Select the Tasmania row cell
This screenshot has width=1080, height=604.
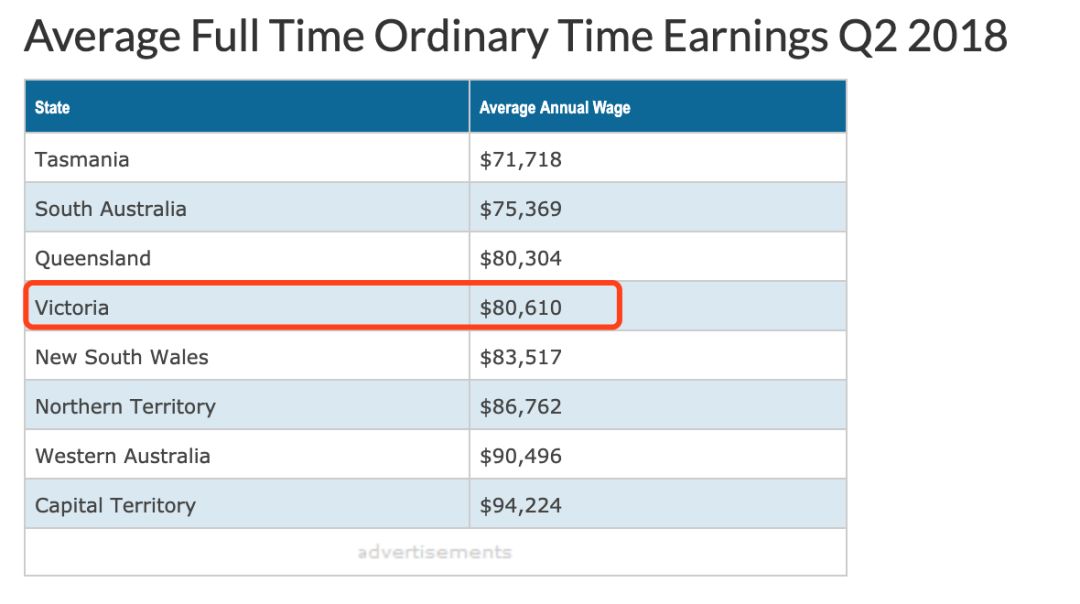point(247,158)
